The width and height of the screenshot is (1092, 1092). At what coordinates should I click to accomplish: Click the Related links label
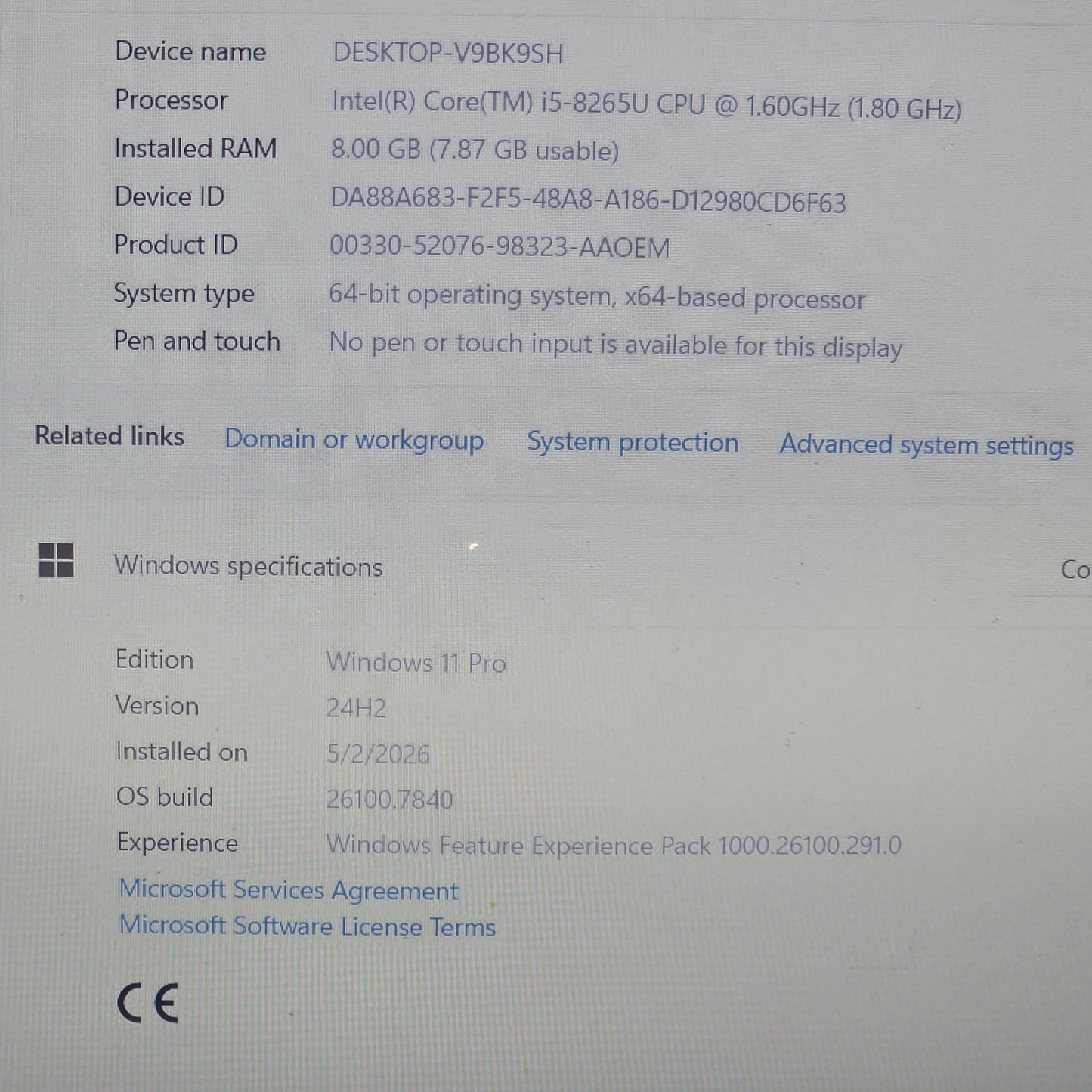tap(110, 436)
